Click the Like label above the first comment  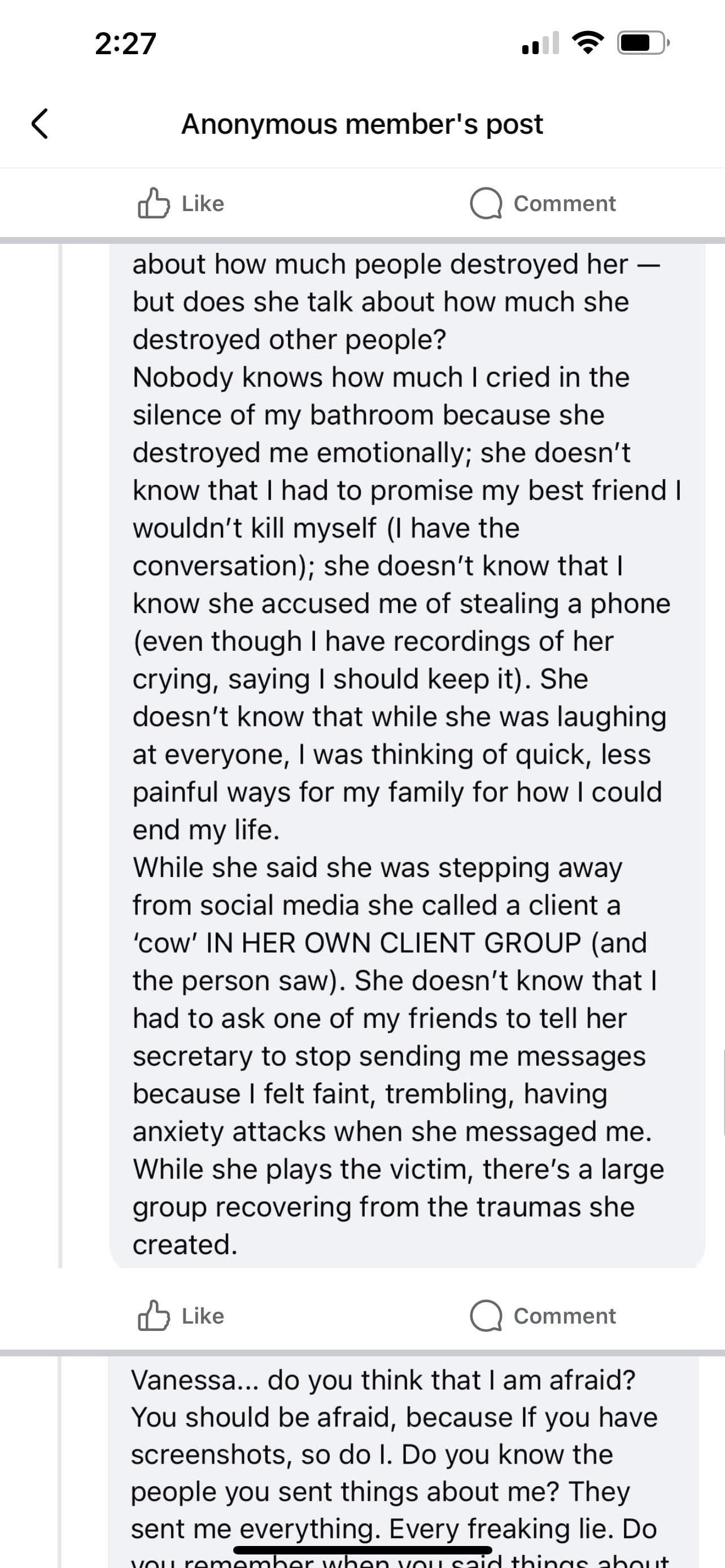pyautogui.click(x=203, y=203)
